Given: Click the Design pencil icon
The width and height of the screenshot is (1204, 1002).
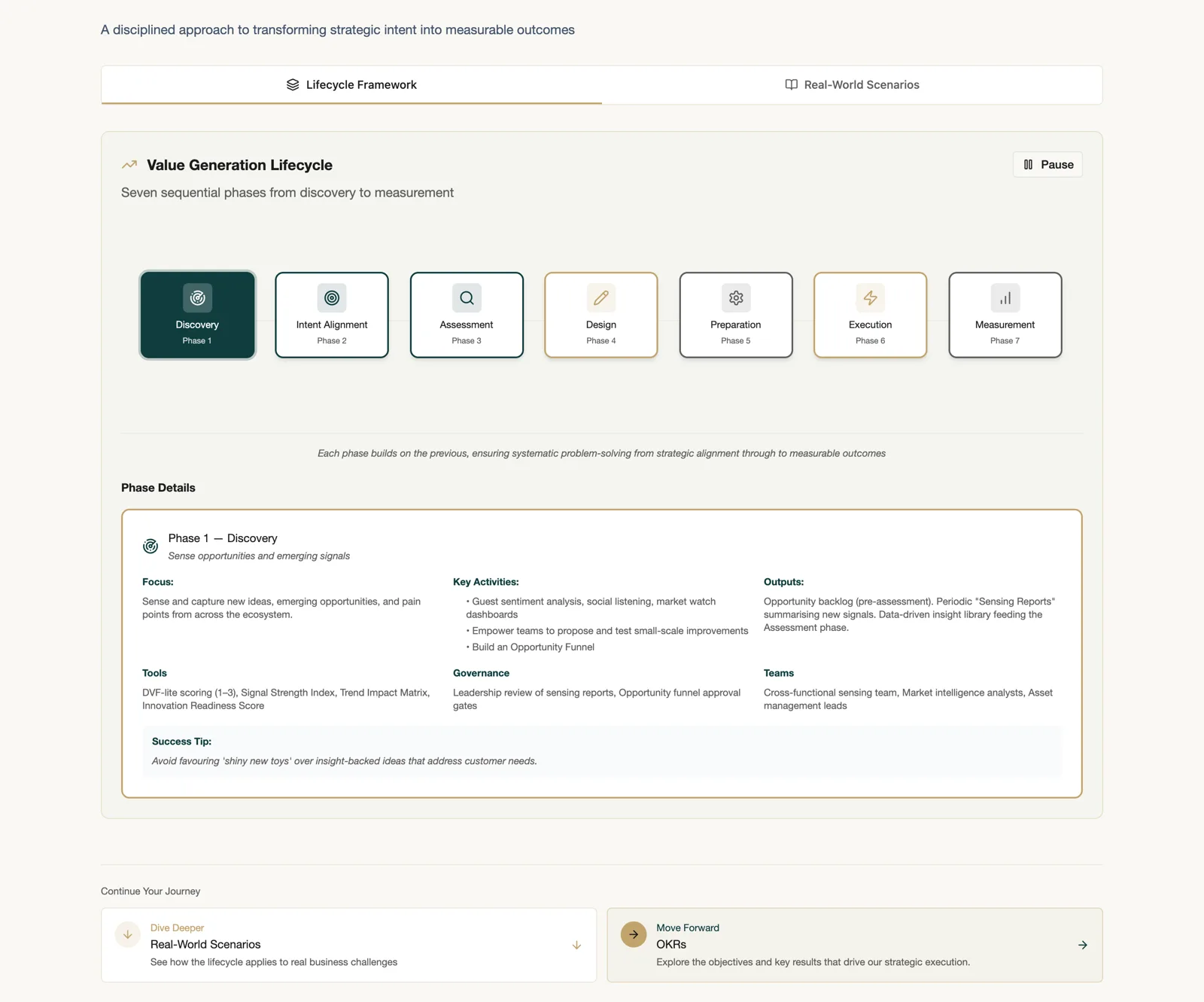Looking at the screenshot, I should [x=601, y=298].
